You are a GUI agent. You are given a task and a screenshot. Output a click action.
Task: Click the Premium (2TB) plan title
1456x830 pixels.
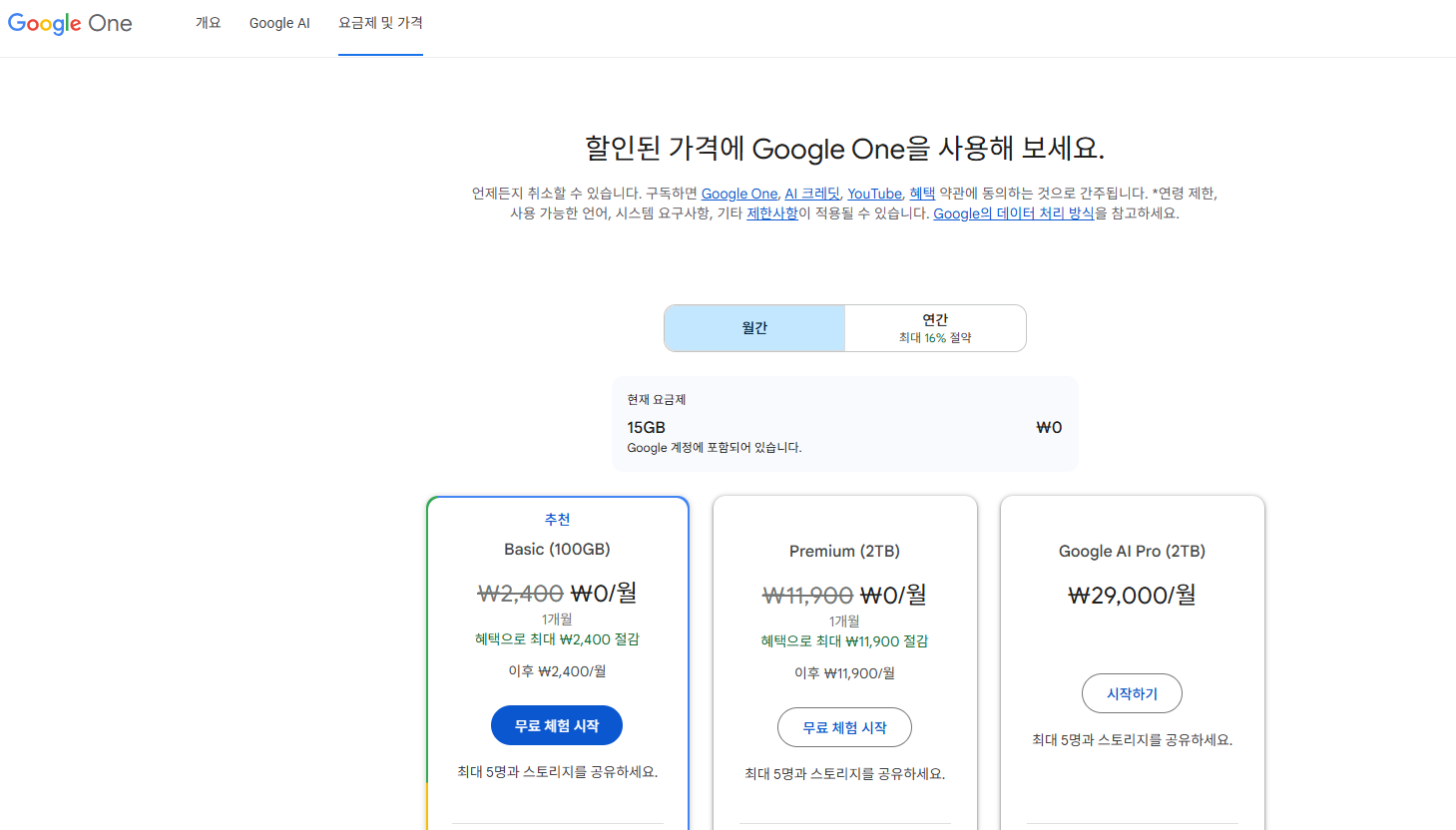pyautogui.click(x=844, y=552)
